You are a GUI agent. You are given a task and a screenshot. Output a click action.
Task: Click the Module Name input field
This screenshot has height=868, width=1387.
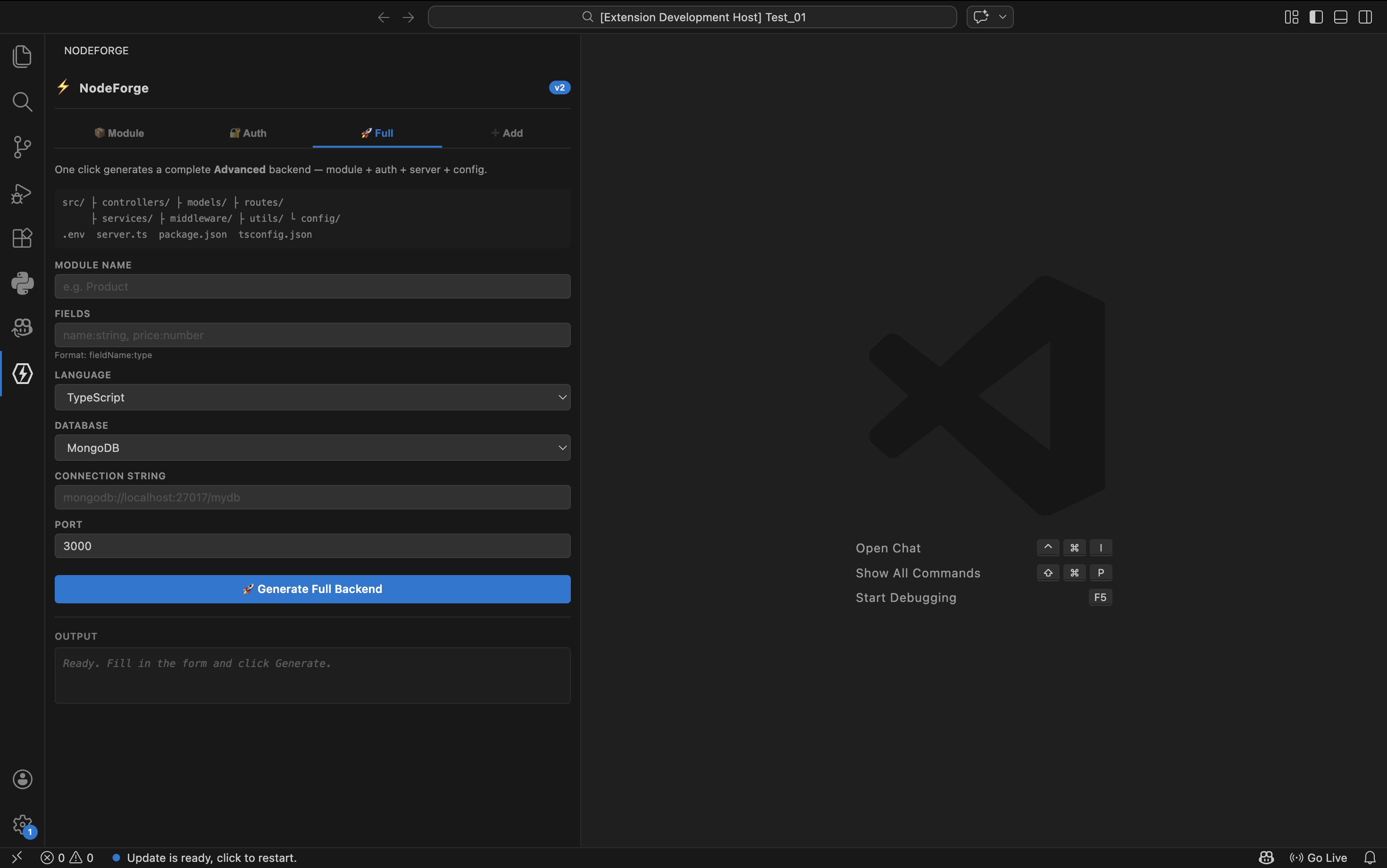[312, 286]
